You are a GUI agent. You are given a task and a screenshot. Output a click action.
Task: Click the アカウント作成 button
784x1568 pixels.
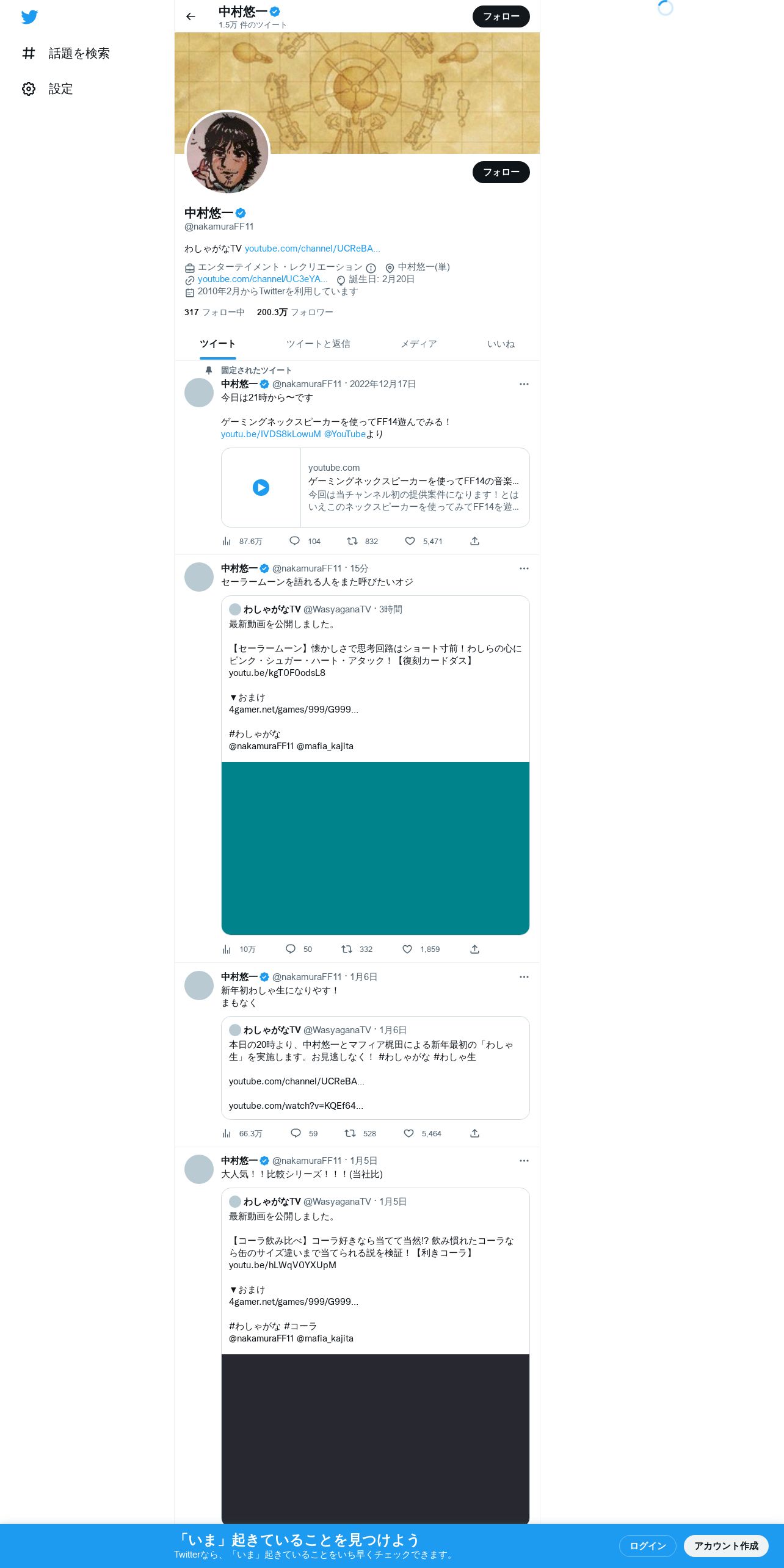tap(726, 1545)
